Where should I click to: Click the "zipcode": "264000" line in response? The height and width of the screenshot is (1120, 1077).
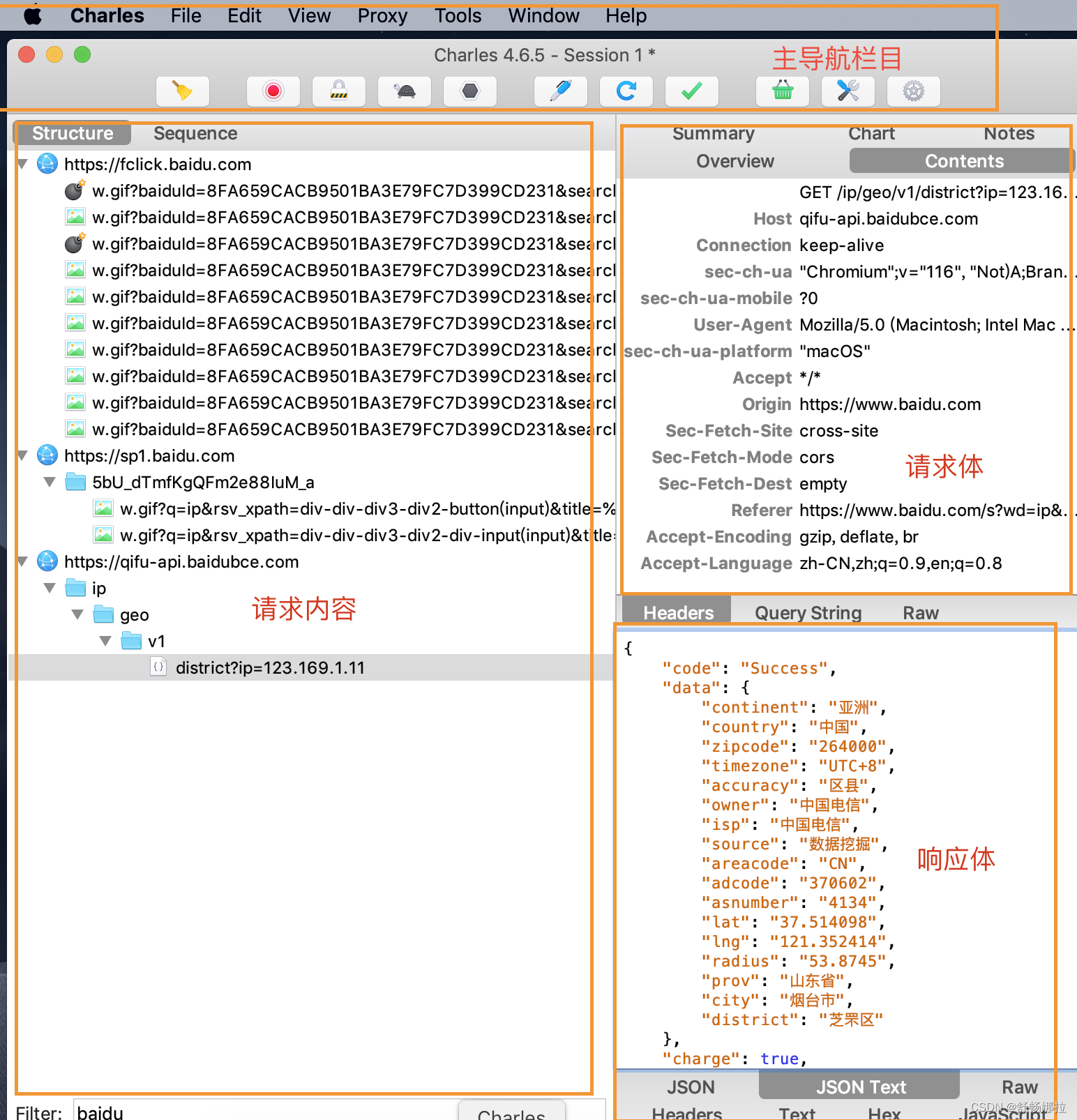pos(798,746)
